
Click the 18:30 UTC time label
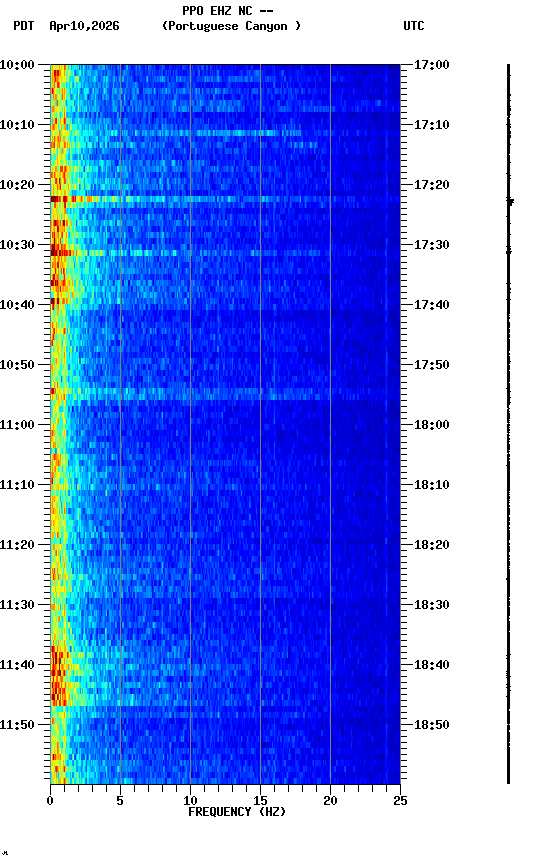click(x=432, y=606)
